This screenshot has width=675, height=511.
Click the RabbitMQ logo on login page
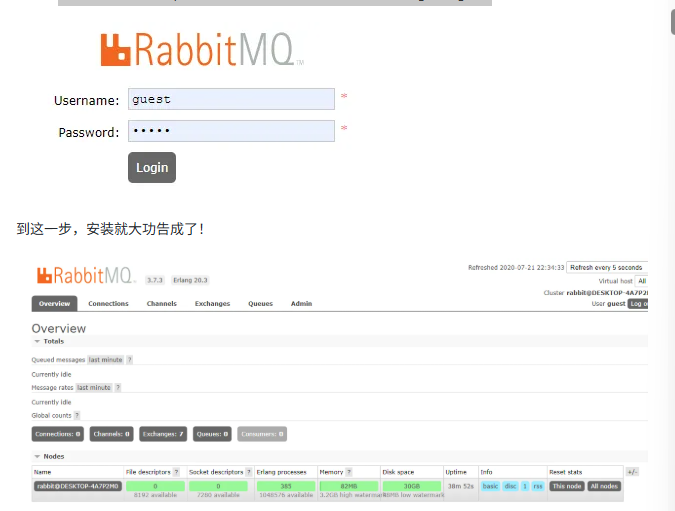(x=201, y=49)
